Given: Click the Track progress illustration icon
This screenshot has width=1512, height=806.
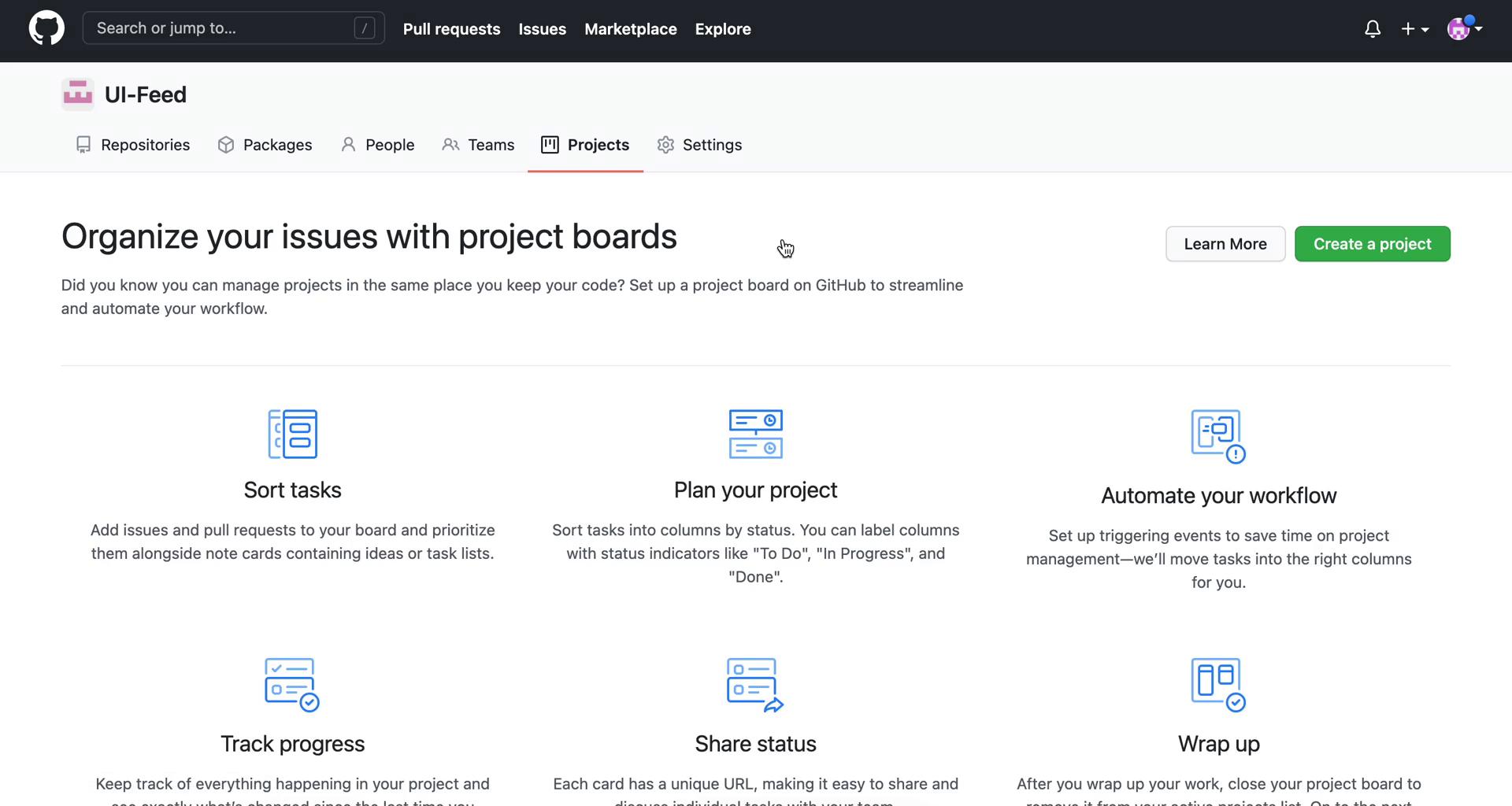Looking at the screenshot, I should pyautogui.click(x=292, y=685).
